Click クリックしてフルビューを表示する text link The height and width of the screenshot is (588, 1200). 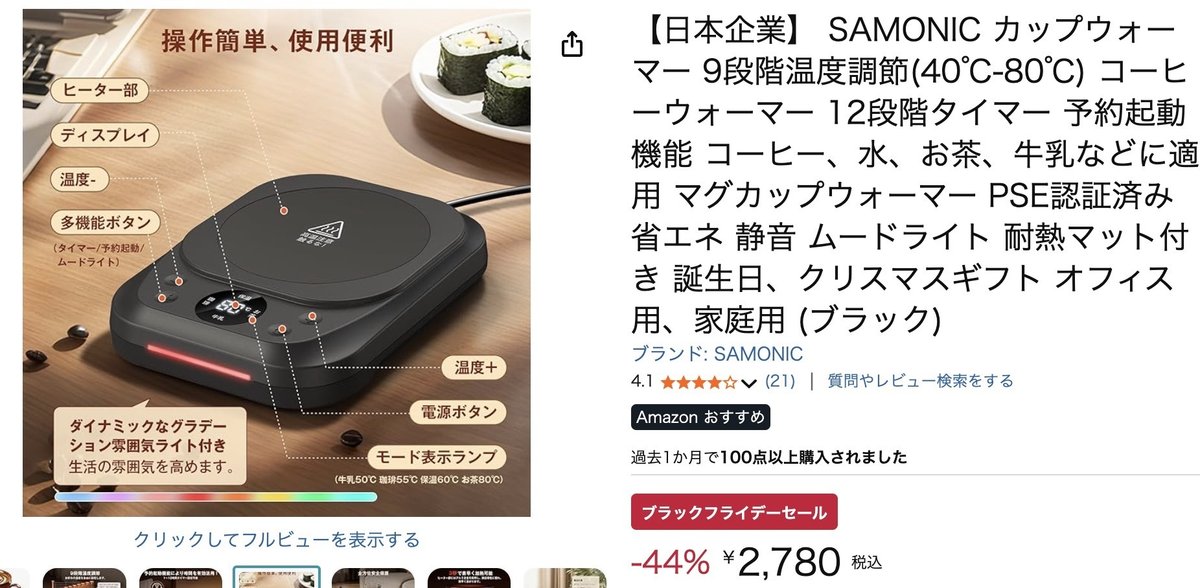pos(277,540)
